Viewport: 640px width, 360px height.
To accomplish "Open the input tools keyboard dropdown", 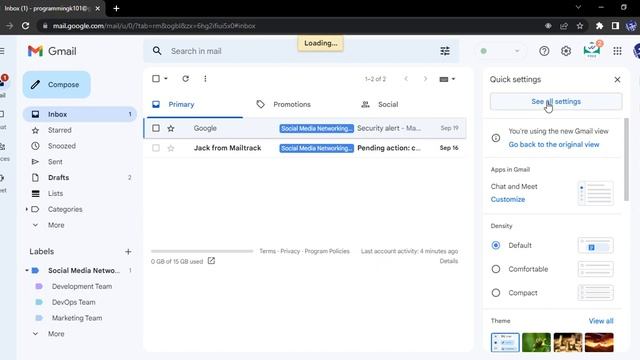I will [447, 79].
